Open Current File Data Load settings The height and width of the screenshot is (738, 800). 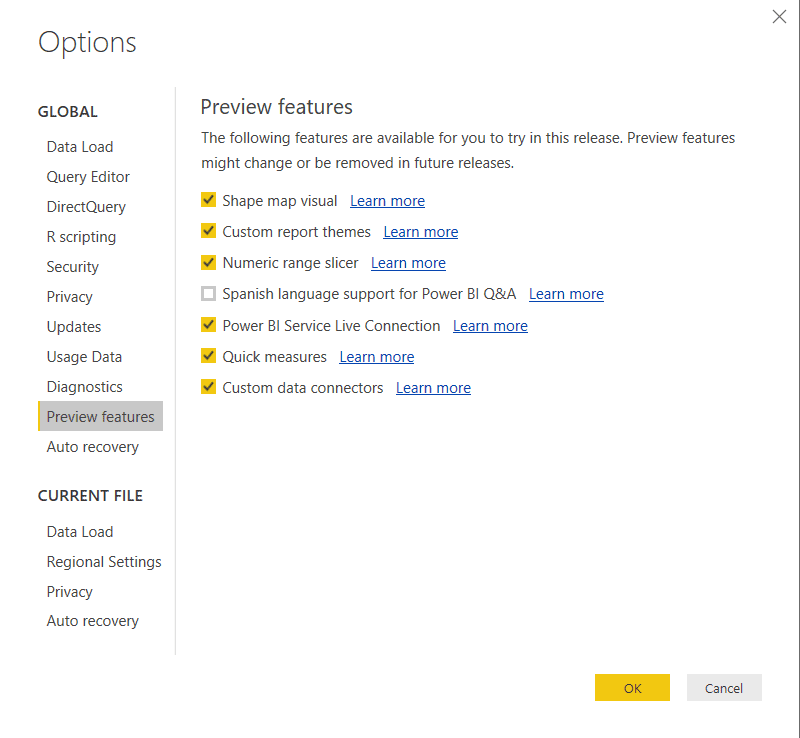pos(80,532)
